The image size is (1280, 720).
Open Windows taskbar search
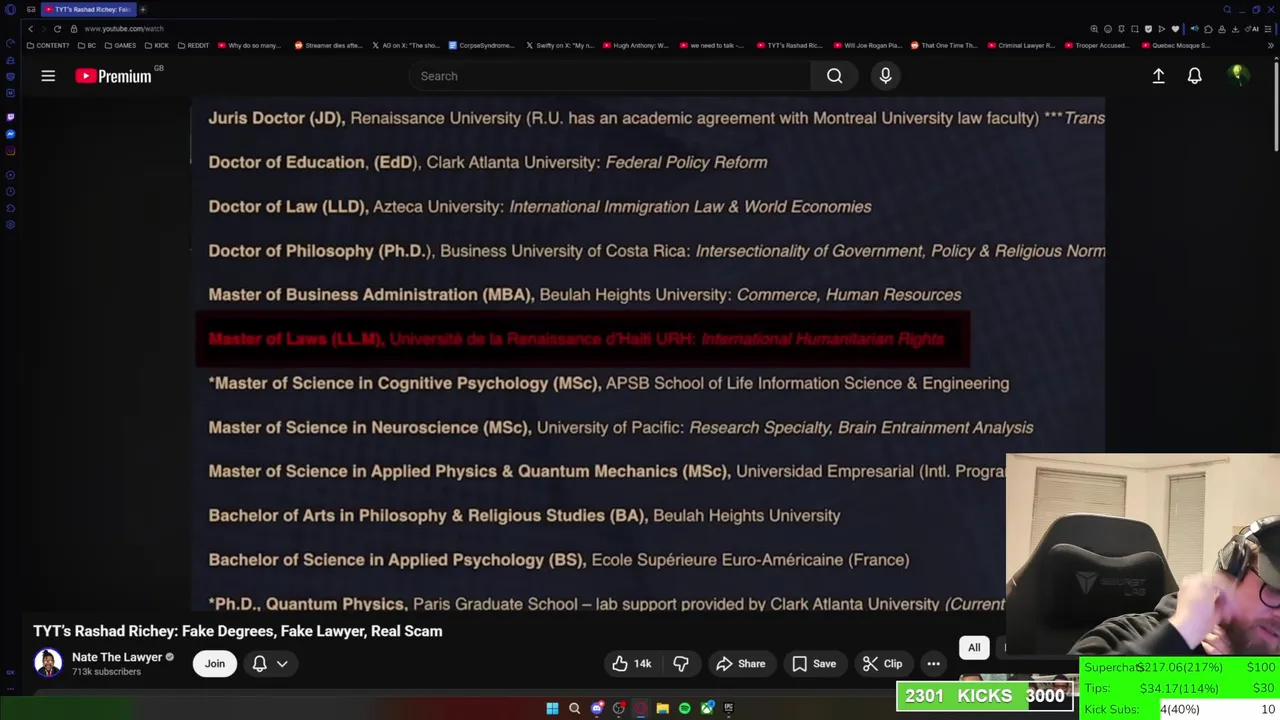[574, 708]
